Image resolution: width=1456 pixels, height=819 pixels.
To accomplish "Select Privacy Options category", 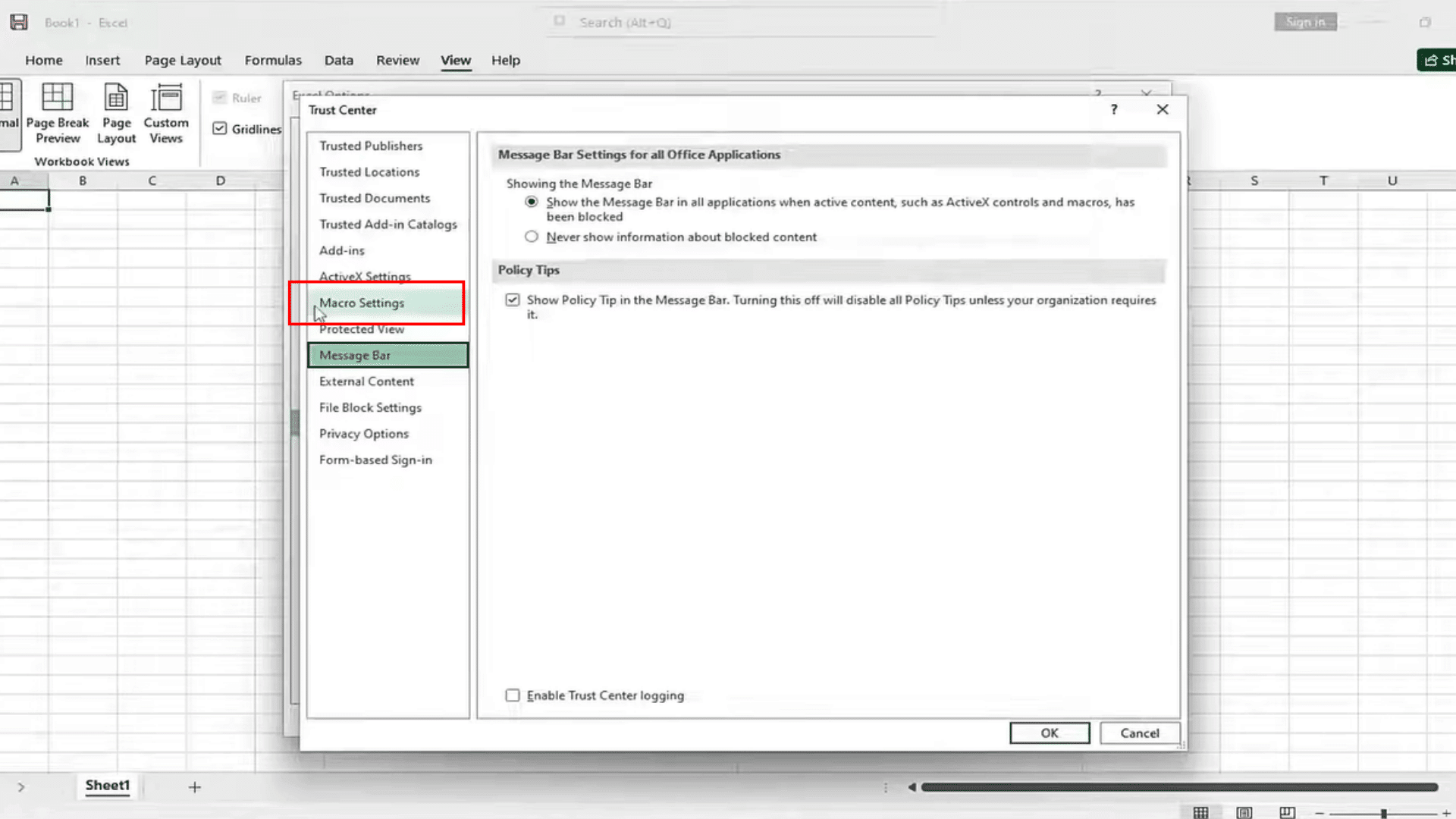I will (x=388, y=434).
